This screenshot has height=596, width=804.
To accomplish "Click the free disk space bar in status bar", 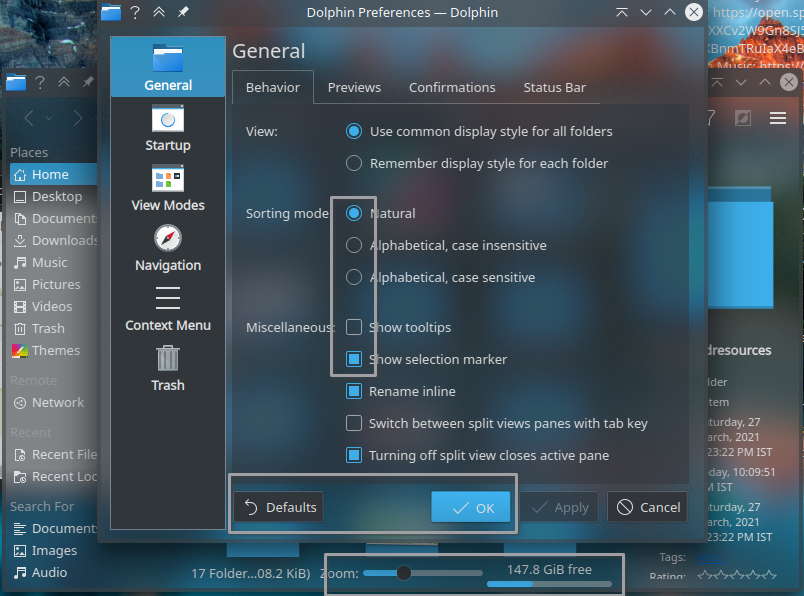I will [549, 584].
